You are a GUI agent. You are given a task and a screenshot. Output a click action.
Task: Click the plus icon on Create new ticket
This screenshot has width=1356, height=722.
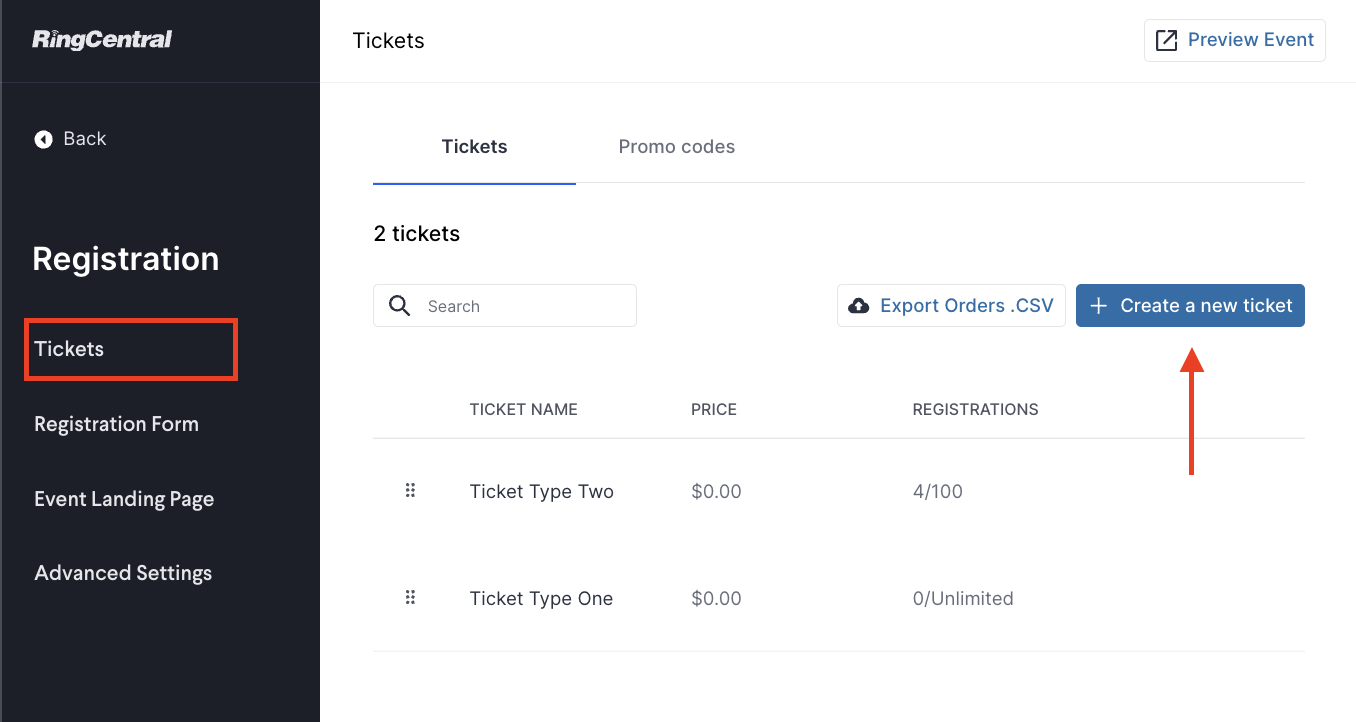pos(1098,306)
